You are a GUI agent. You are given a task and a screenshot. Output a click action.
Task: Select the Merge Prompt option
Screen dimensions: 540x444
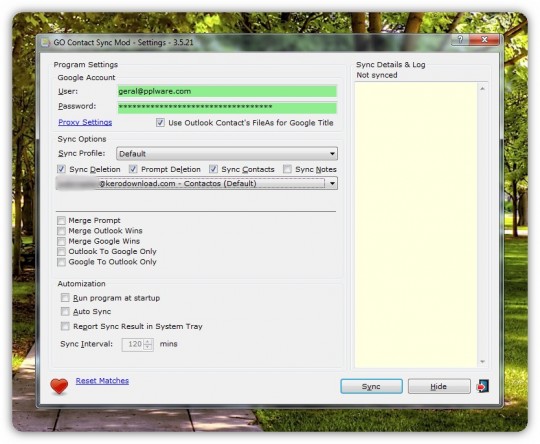[61, 220]
